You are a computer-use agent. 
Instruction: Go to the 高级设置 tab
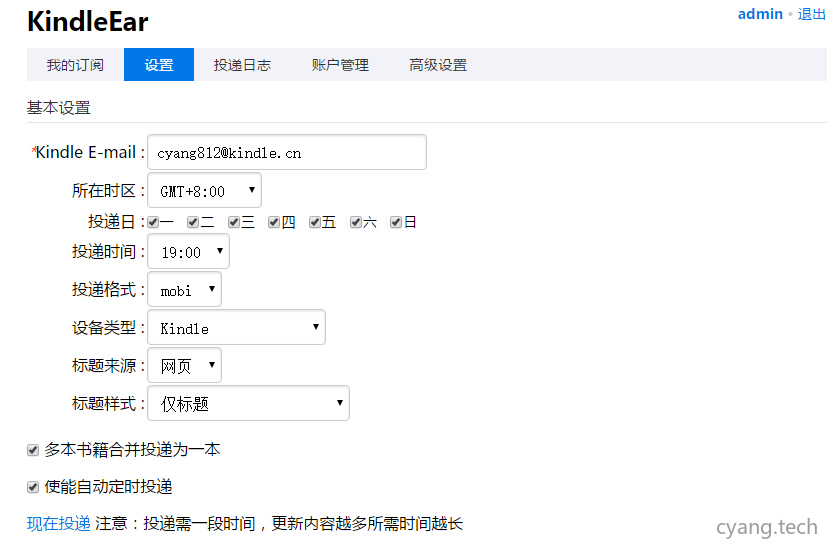coord(438,65)
